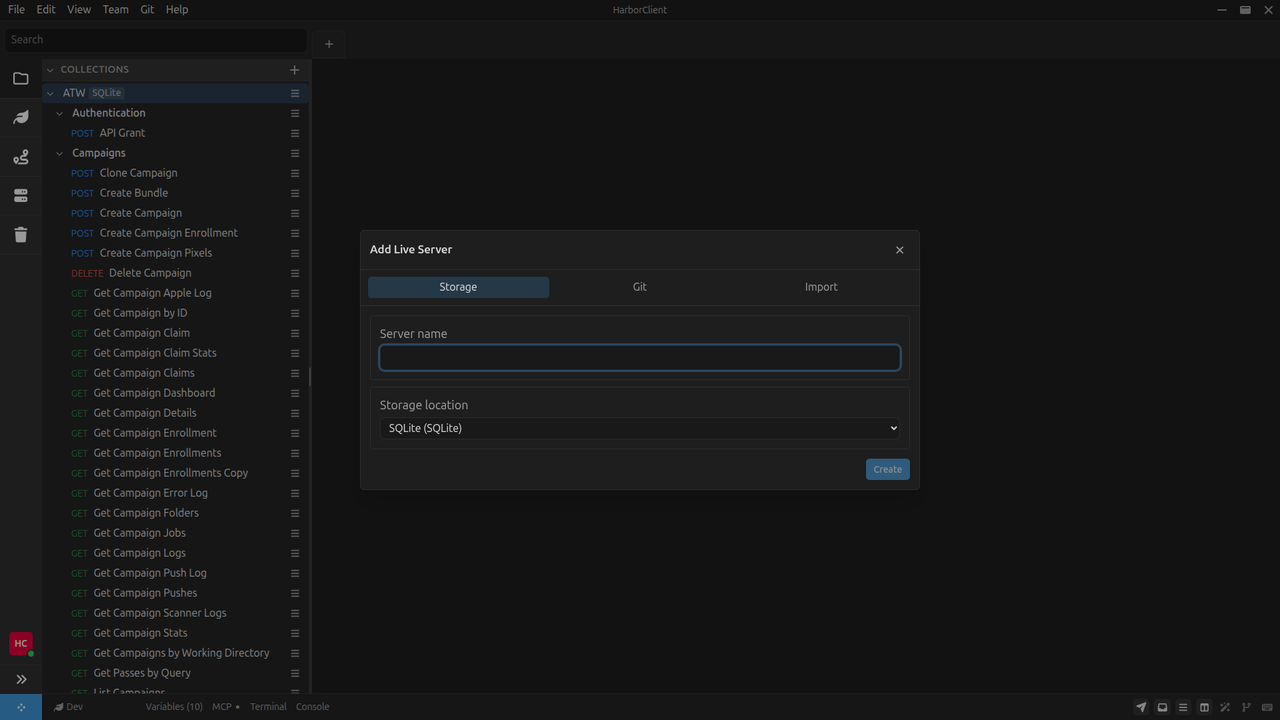Collapse the Authentication folder chevron
1280x720 pixels.
point(60,113)
